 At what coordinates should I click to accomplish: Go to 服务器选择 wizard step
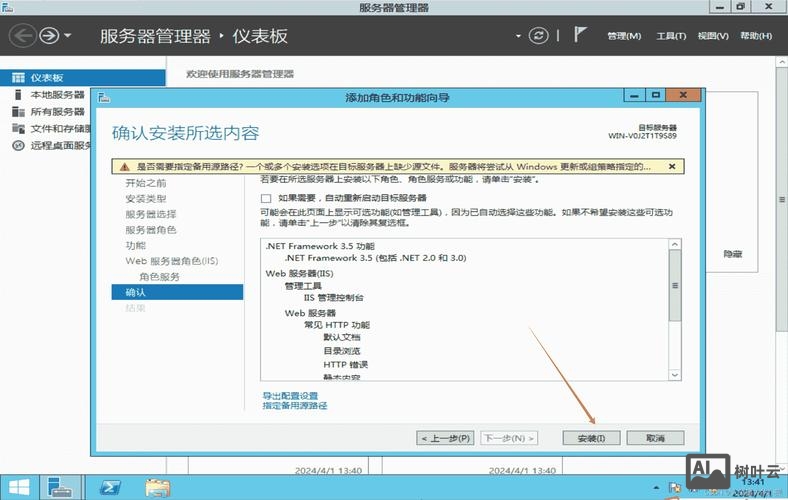coord(151,214)
